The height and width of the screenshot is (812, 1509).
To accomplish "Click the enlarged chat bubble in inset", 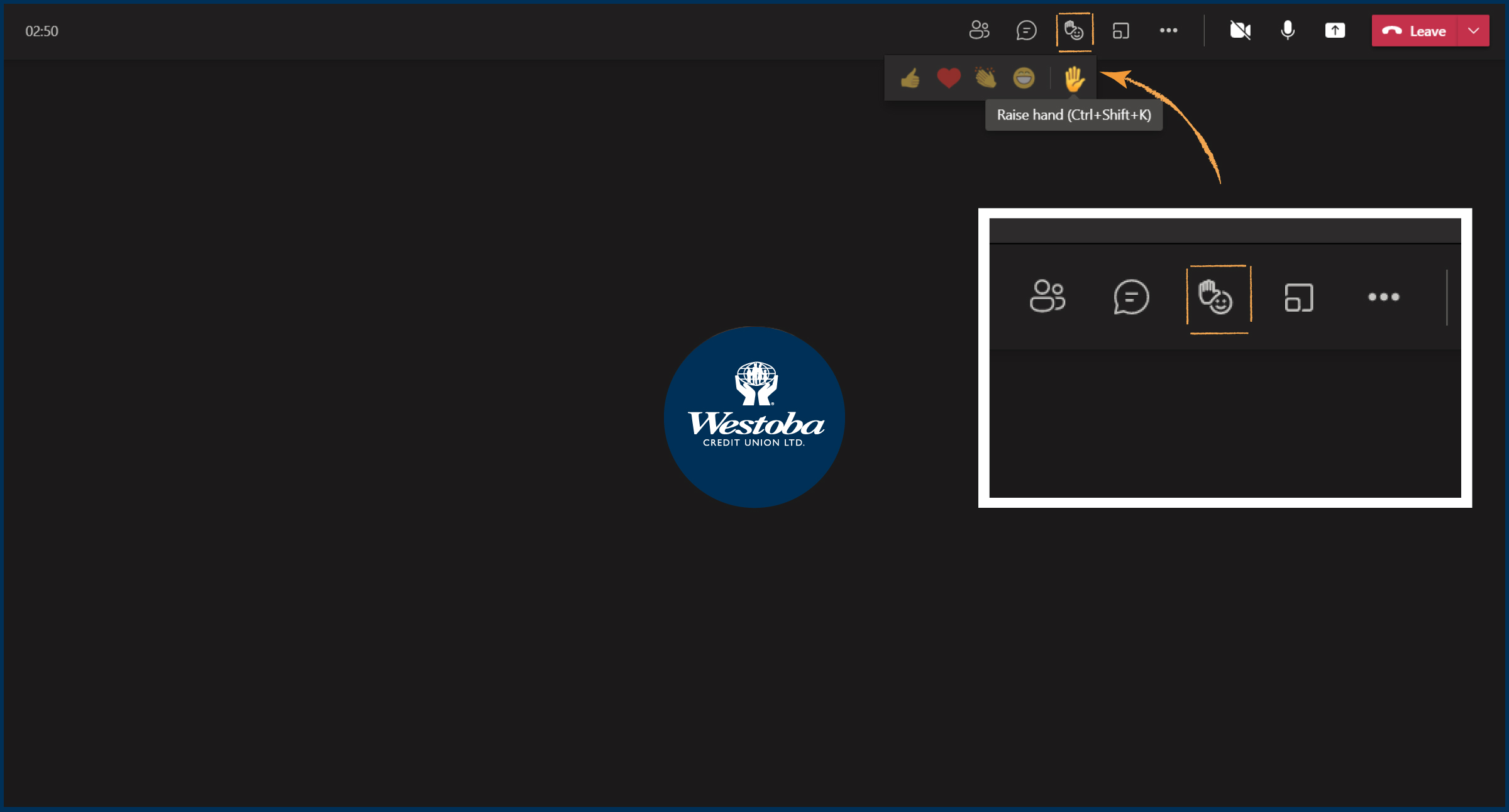I will click(x=1131, y=297).
